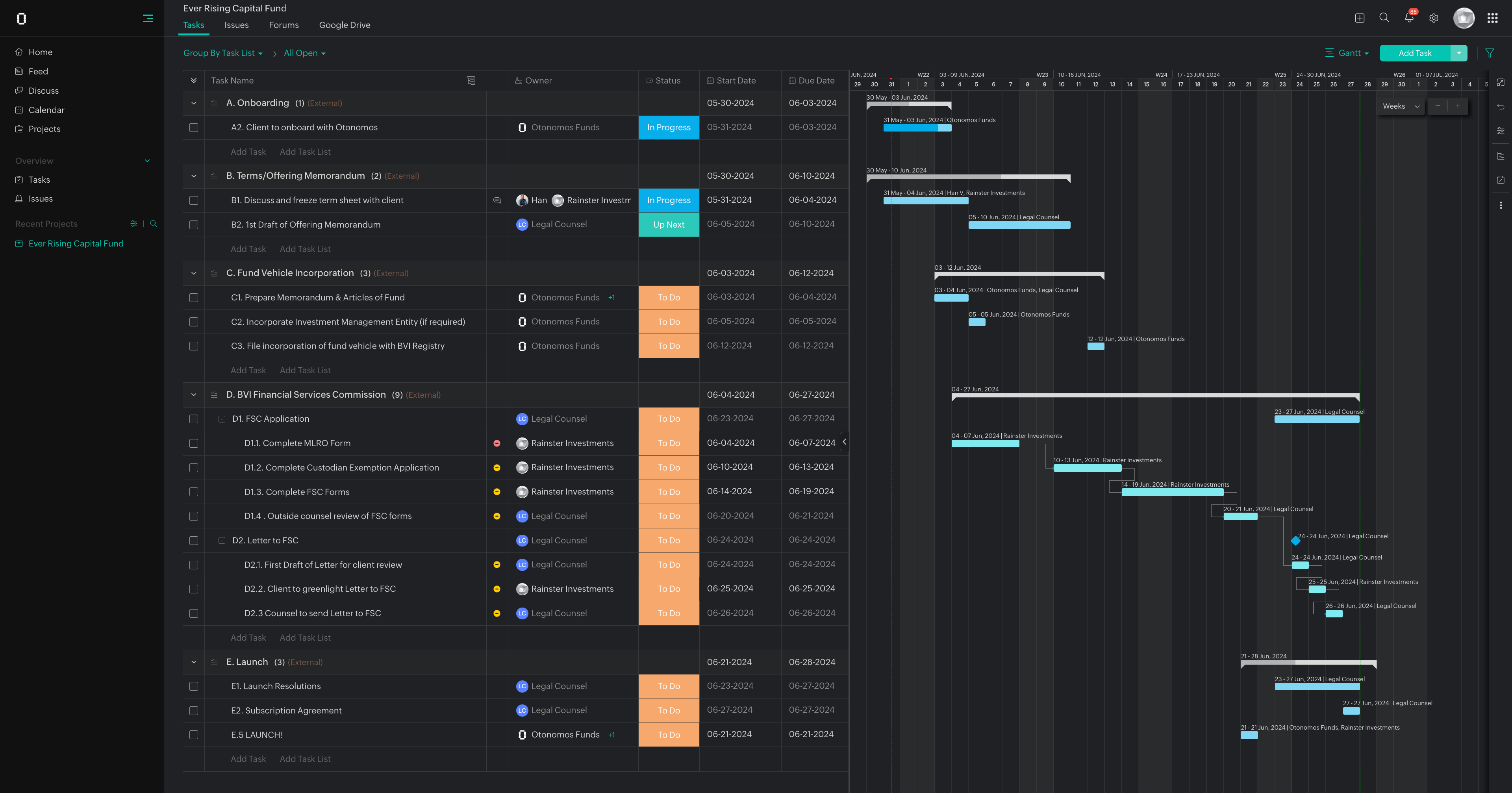Viewport: 1512px width, 793px height.
Task: Click the Add Task button
Action: click(1415, 53)
